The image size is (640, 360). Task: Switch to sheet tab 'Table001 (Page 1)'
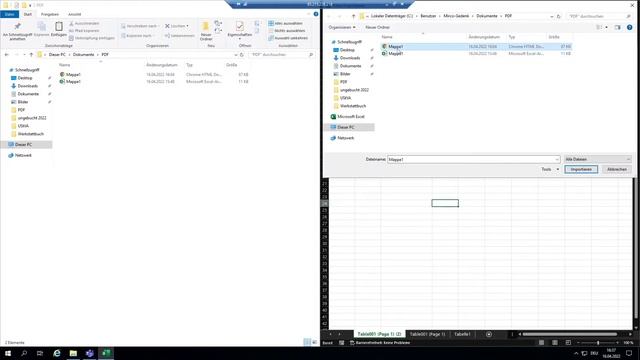(x=427, y=334)
